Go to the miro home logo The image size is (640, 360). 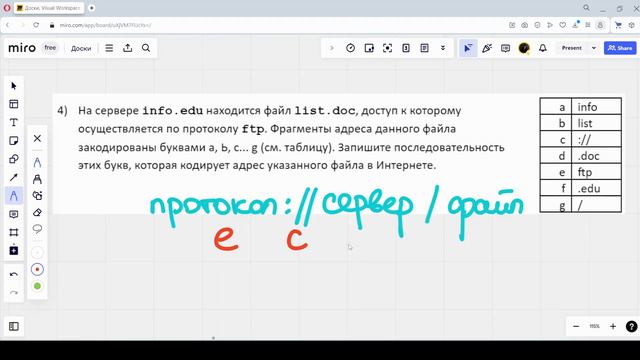point(22,48)
